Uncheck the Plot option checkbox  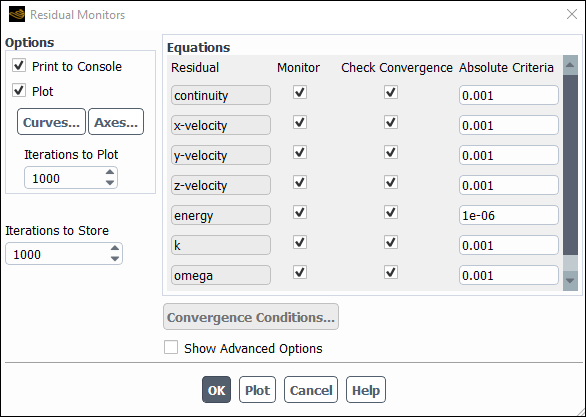[19, 90]
